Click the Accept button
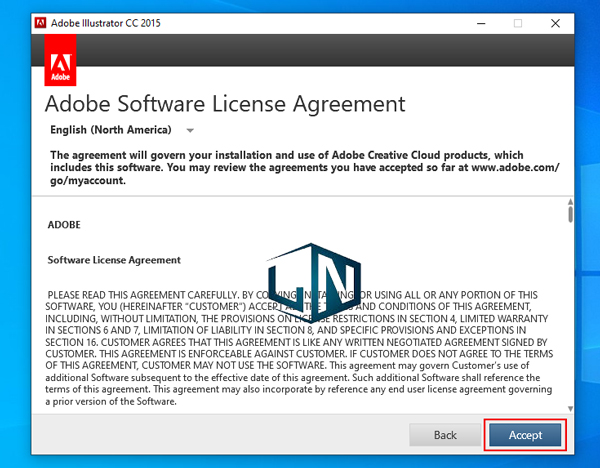The height and width of the screenshot is (468, 600). pyautogui.click(x=525, y=435)
